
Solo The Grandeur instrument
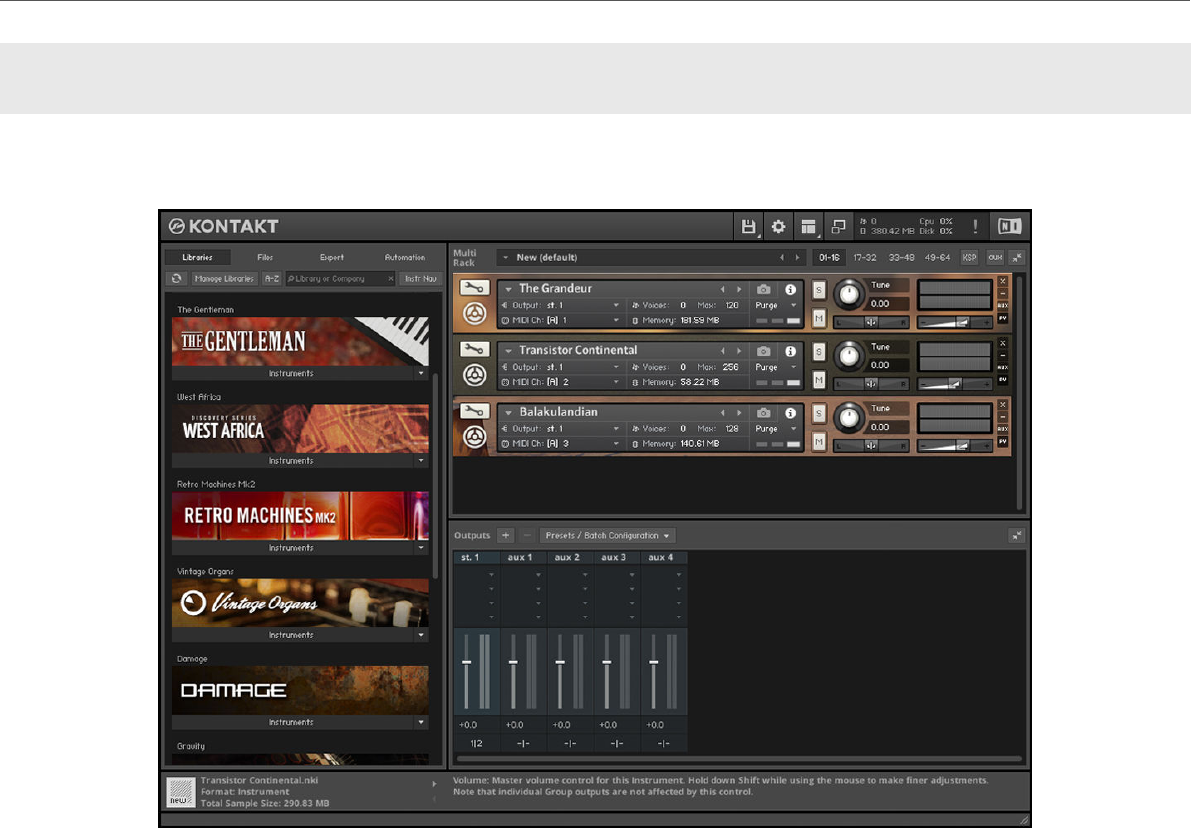(819, 289)
